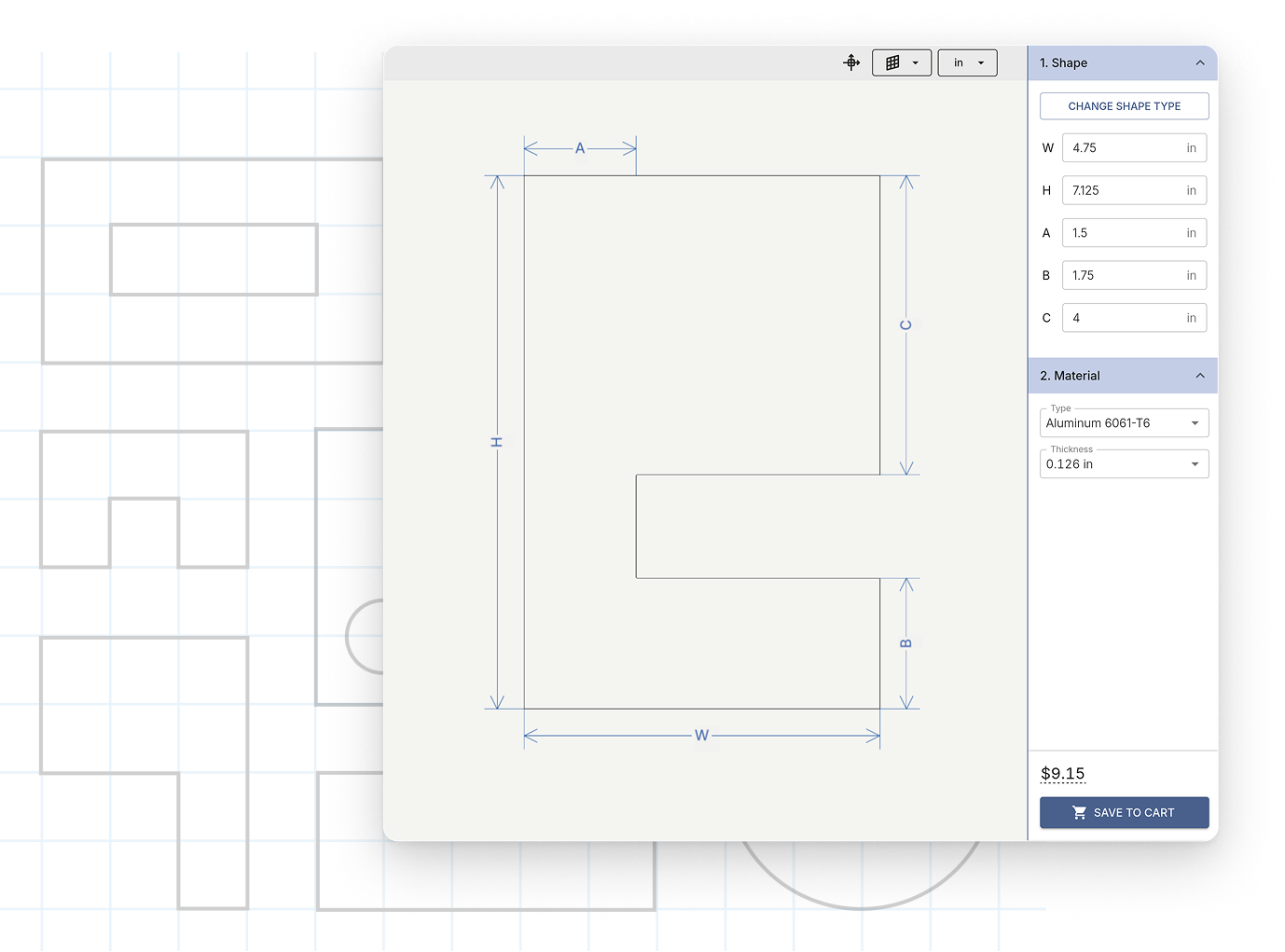Open the Thickness dropdown
Screen dimensions: 1285x952
(1124, 464)
